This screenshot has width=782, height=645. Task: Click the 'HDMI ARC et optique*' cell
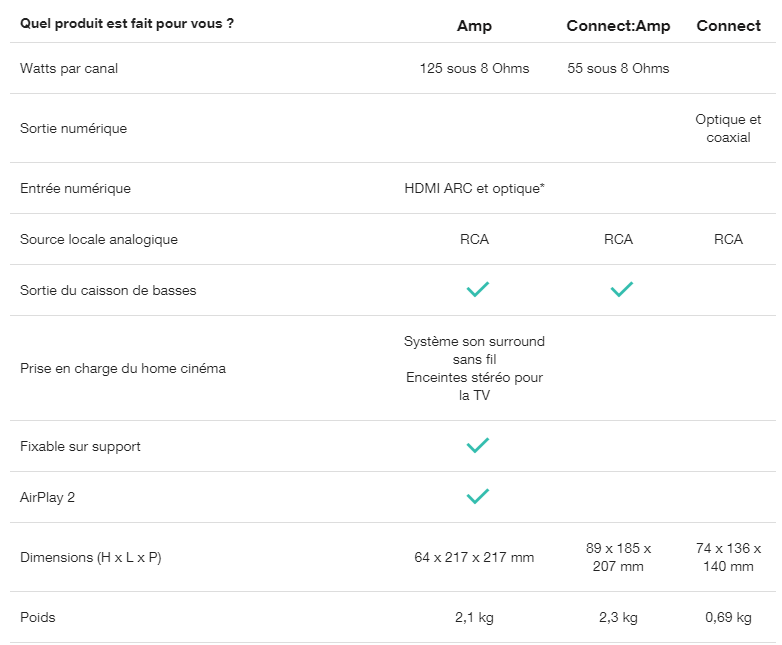[474, 189]
